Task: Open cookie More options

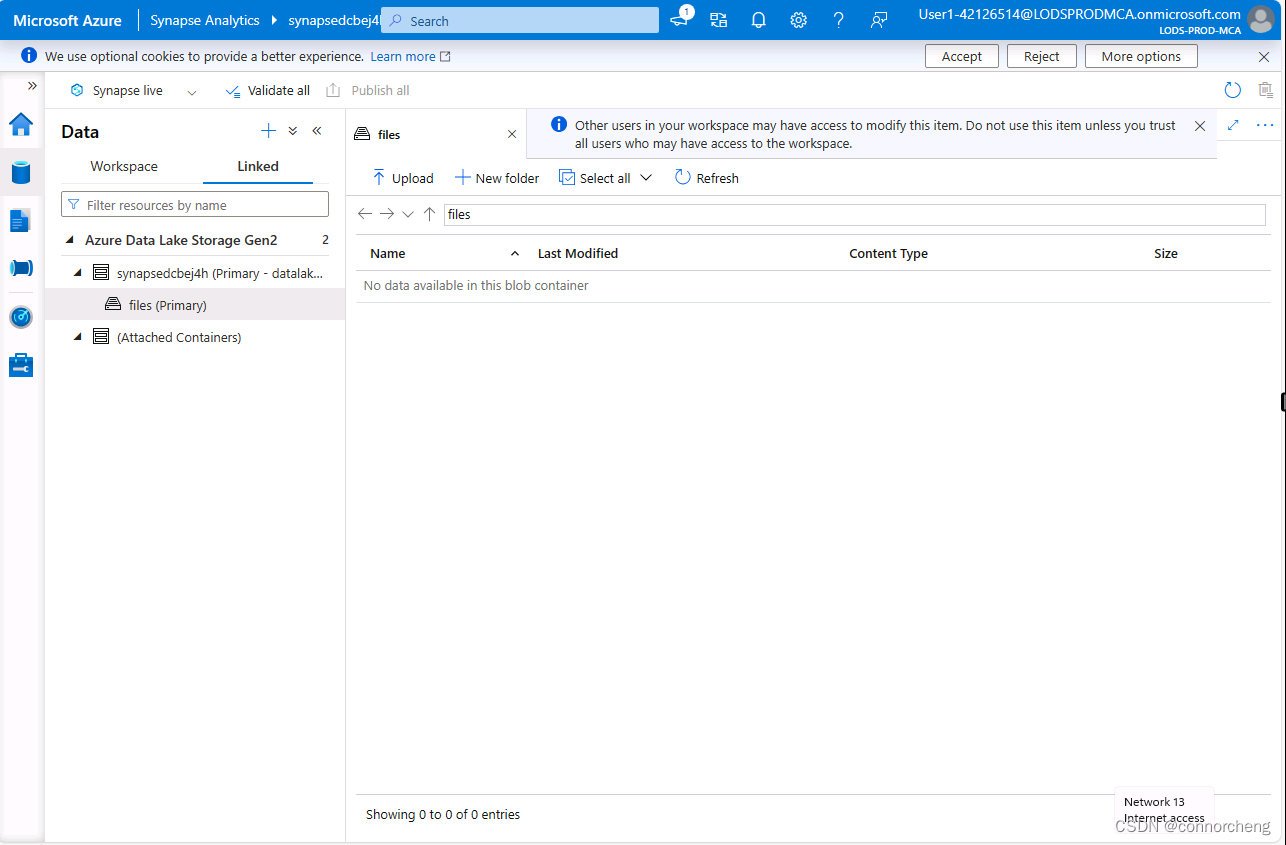Action: pyautogui.click(x=1141, y=56)
